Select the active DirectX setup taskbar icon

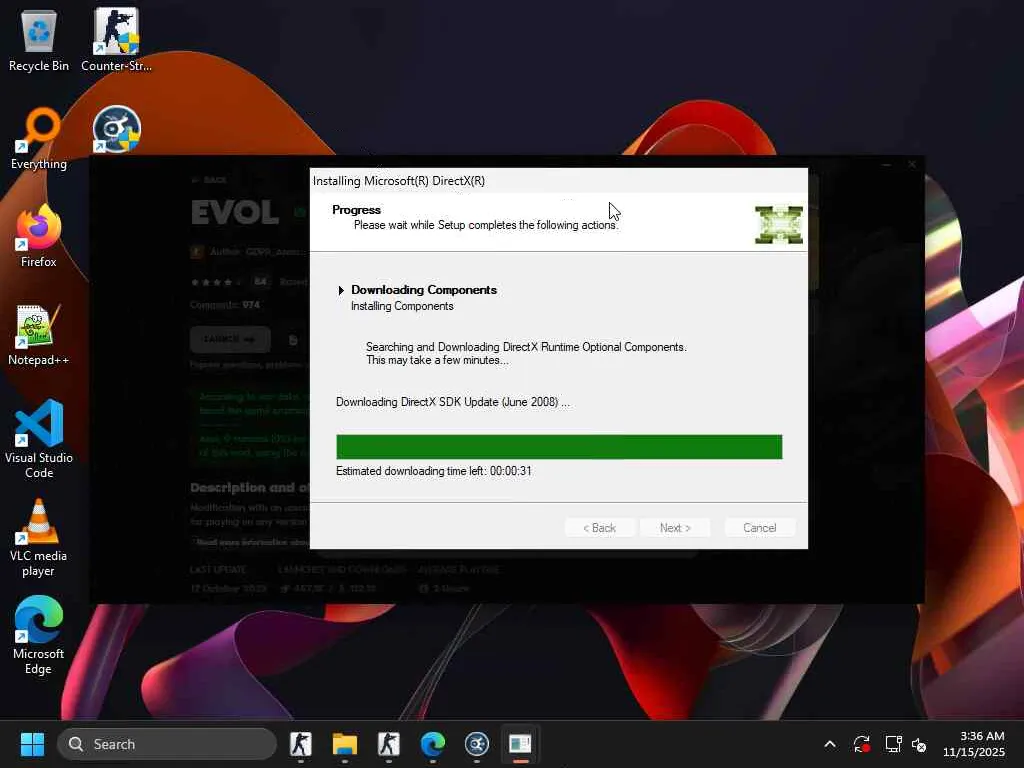(x=520, y=744)
